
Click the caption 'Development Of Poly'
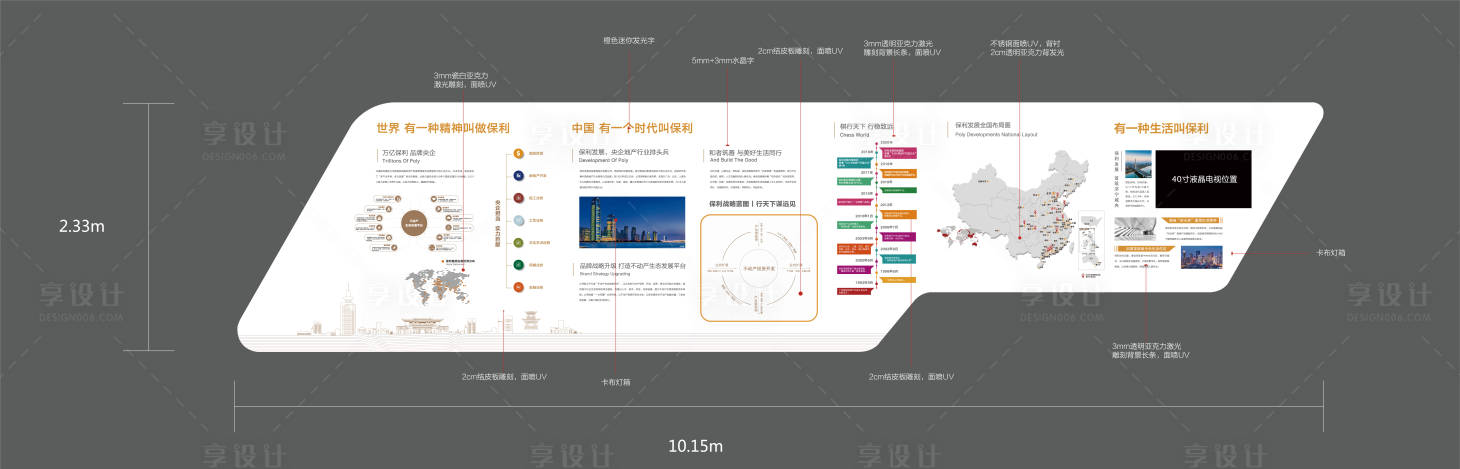click(x=603, y=160)
